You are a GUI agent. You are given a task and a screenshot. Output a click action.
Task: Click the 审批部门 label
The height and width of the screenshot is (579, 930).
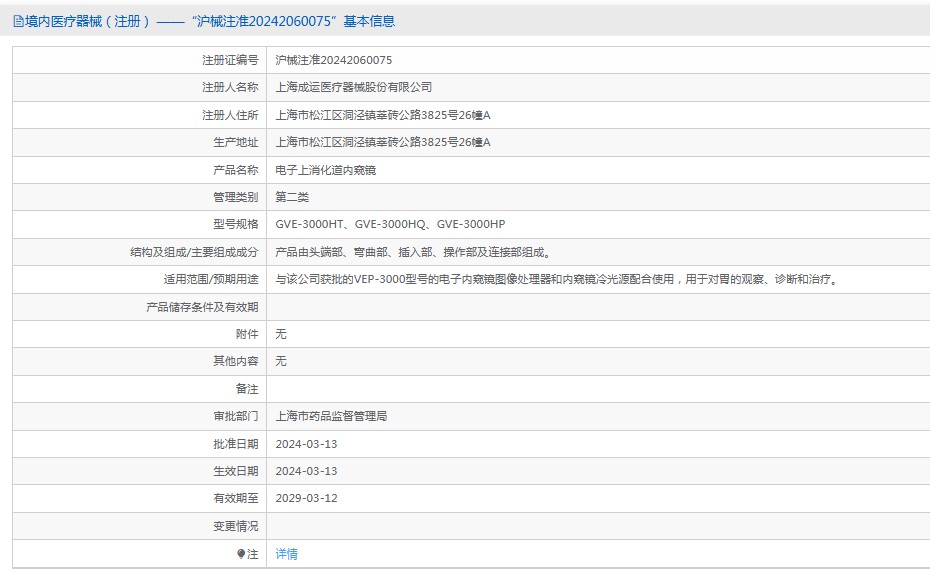point(236,416)
